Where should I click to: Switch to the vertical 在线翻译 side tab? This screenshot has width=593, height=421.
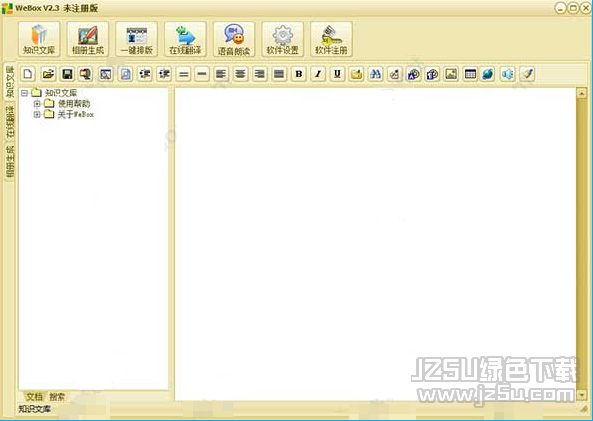tap(9, 121)
